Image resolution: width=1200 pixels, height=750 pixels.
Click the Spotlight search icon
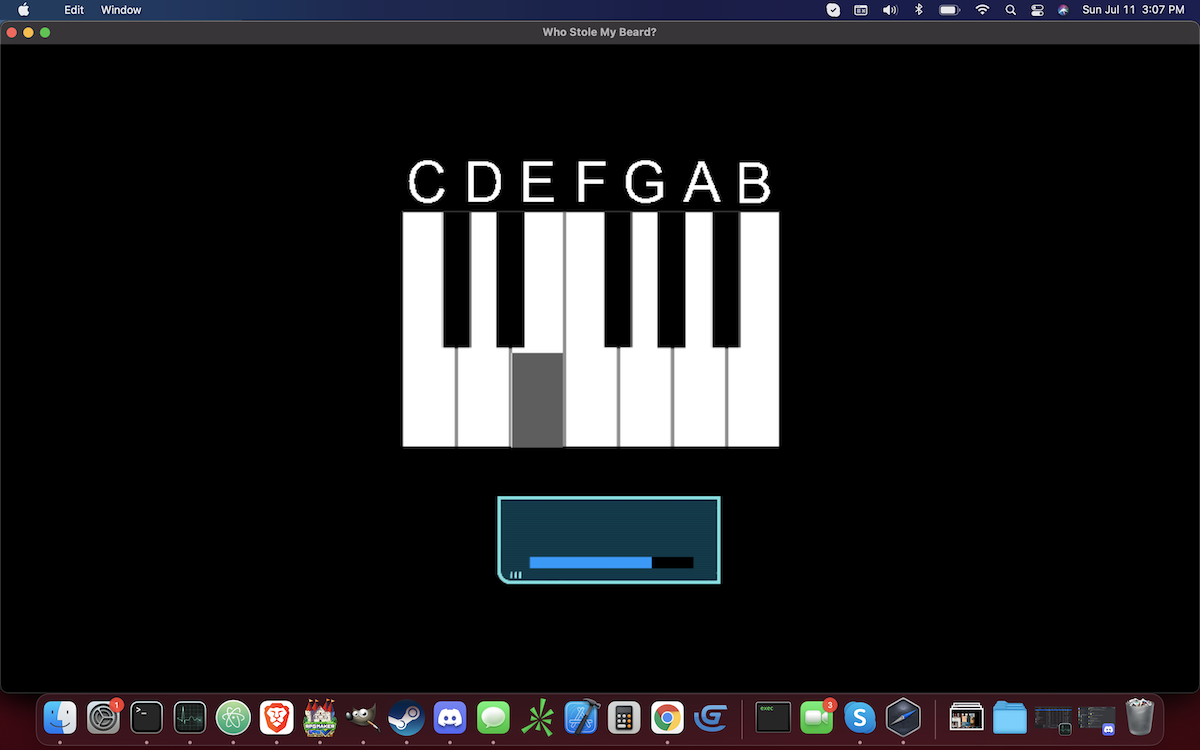(1010, 10)
